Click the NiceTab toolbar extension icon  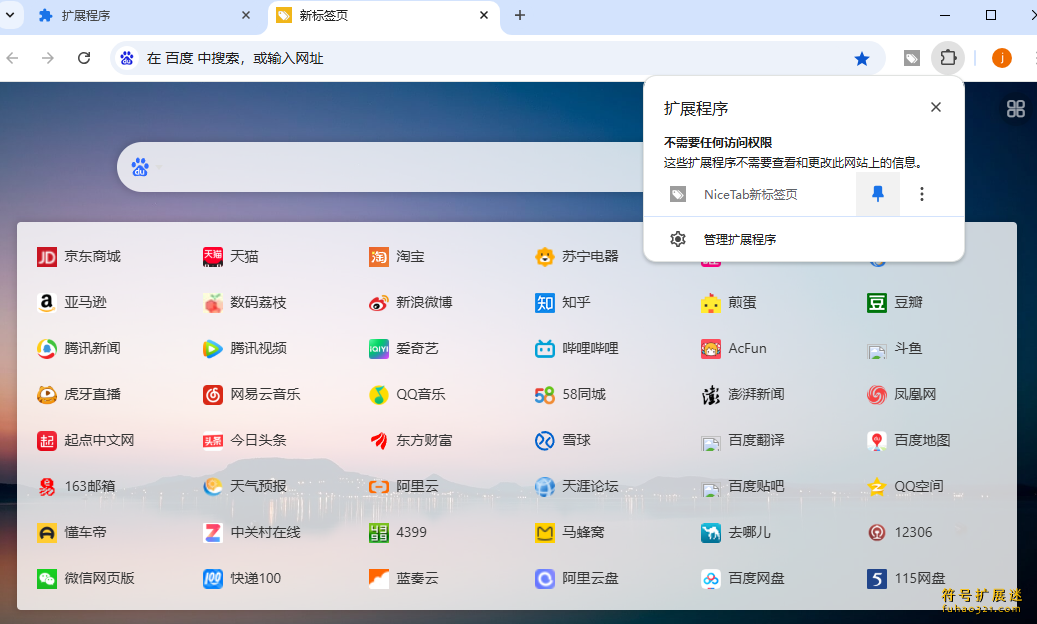911,58
